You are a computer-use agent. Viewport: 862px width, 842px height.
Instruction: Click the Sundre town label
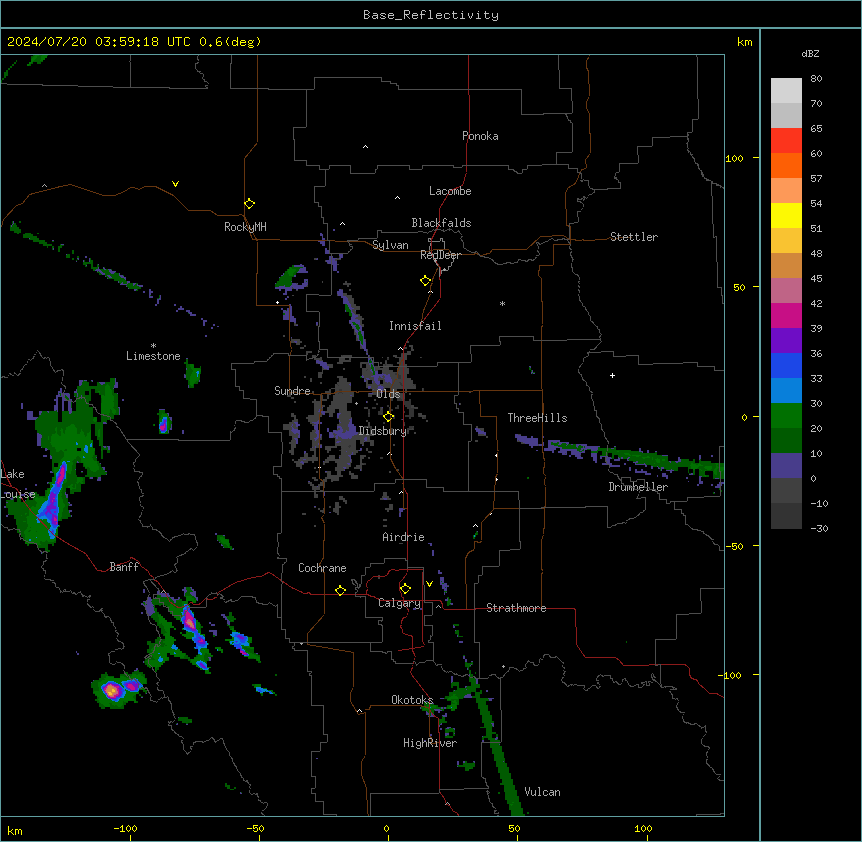tap(292, 391)
